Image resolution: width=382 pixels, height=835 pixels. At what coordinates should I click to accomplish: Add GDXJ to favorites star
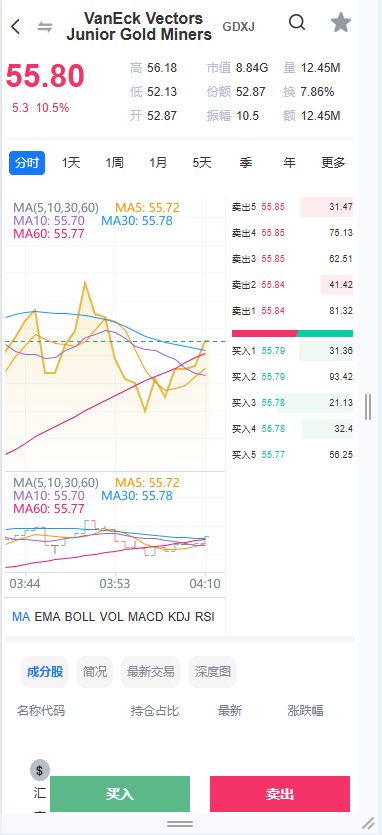click(x=341, y=22)
